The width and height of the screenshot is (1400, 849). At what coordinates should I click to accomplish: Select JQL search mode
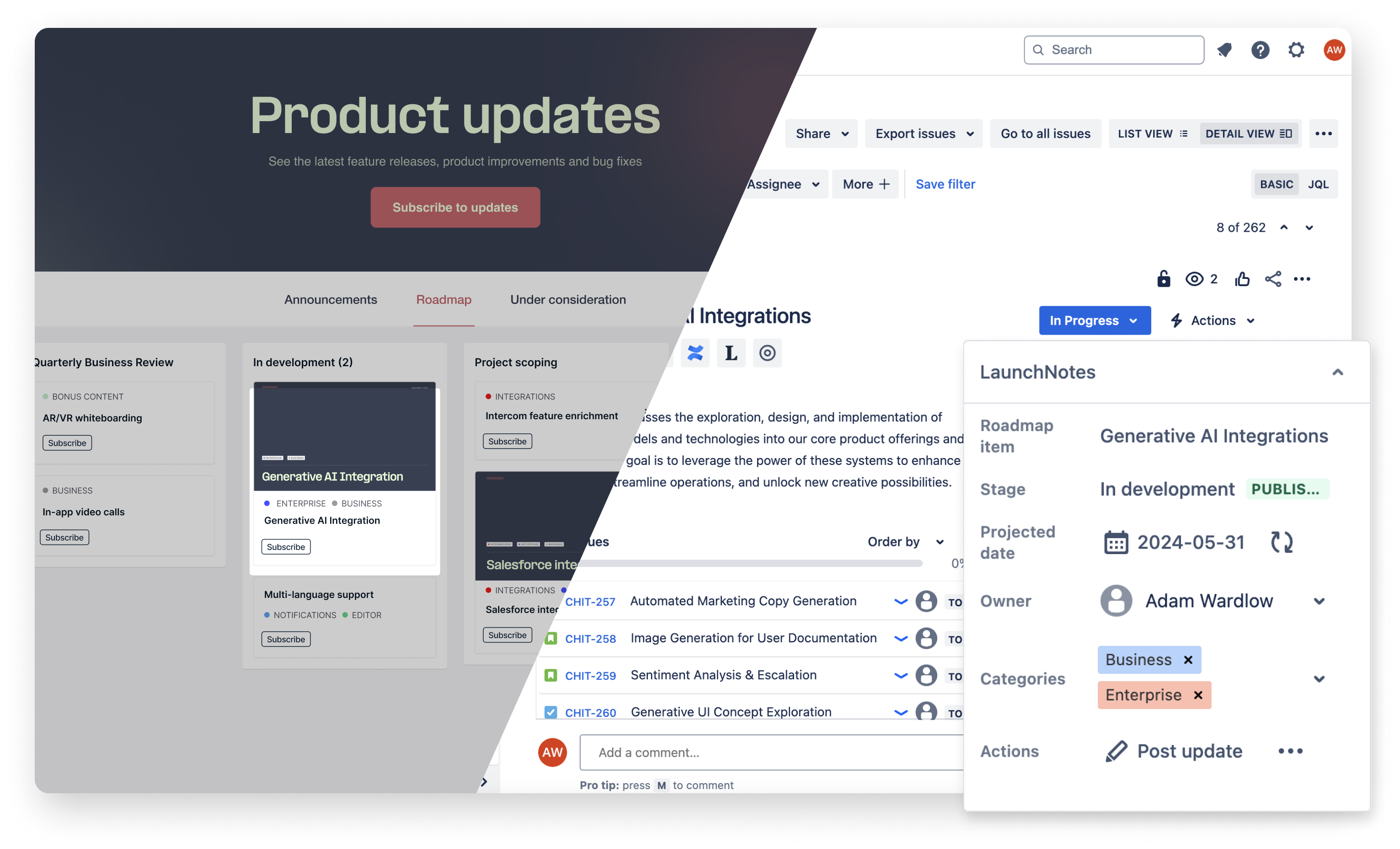(x=1318, y=184)
